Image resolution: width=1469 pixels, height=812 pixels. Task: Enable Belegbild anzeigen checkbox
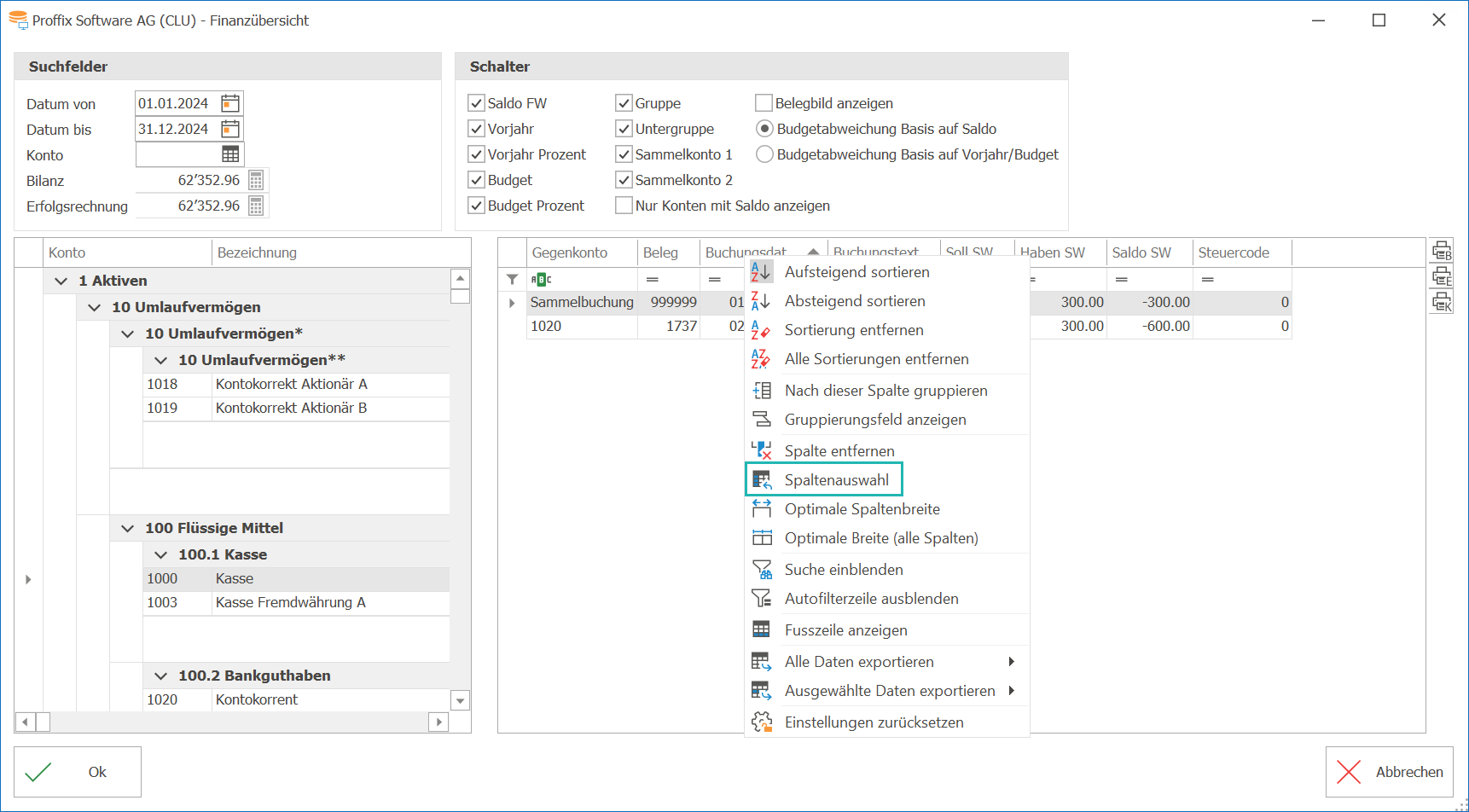[x=764, y=103]
